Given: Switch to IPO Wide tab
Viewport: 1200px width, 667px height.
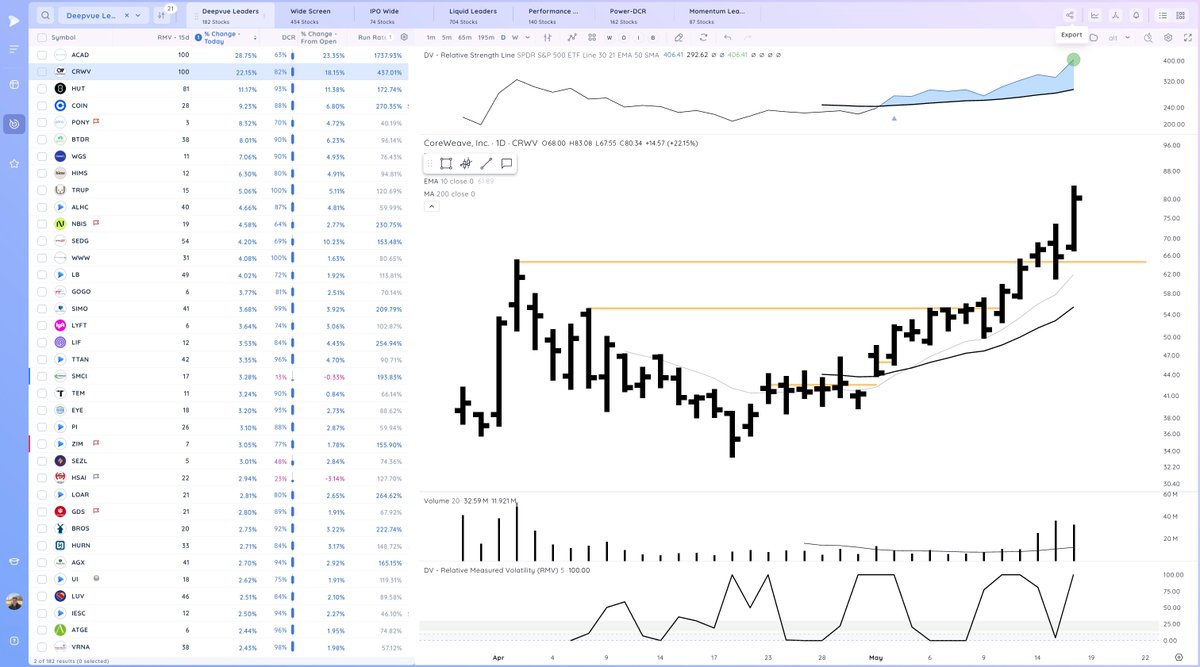Looking at the screenshot, I should (384, 15).
